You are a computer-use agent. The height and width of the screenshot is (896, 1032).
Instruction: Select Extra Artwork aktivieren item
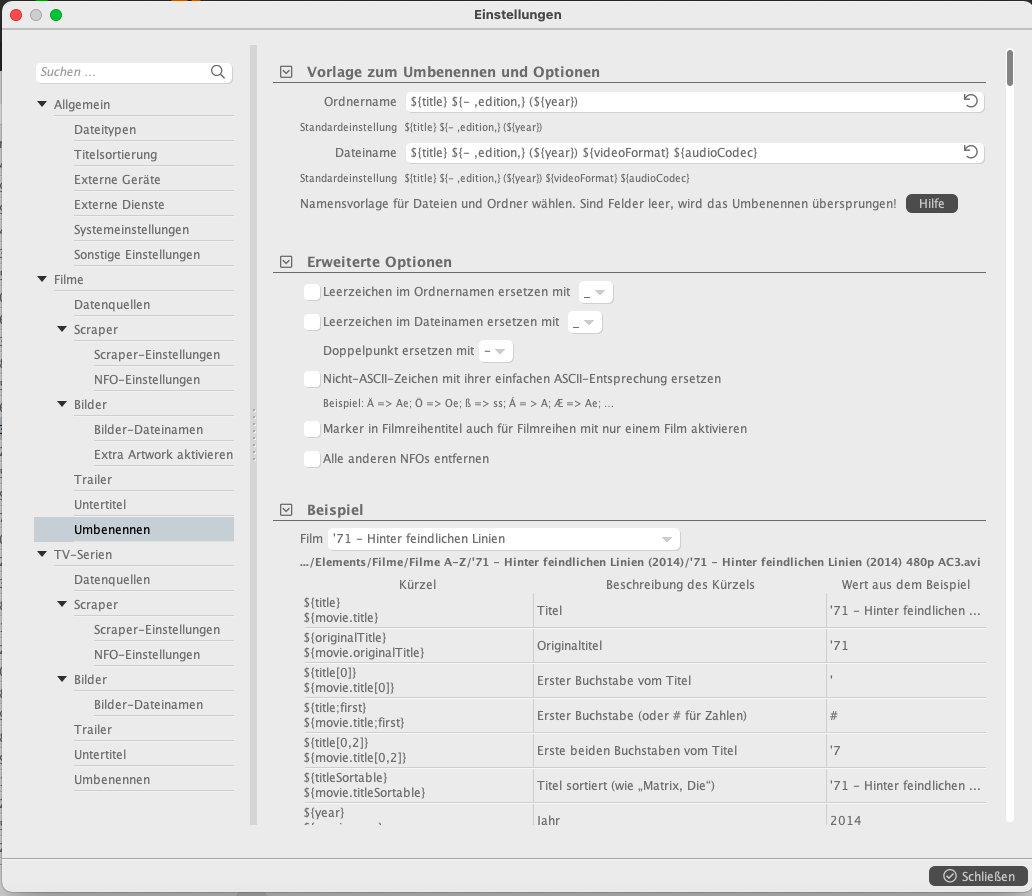tap(163, 455)
